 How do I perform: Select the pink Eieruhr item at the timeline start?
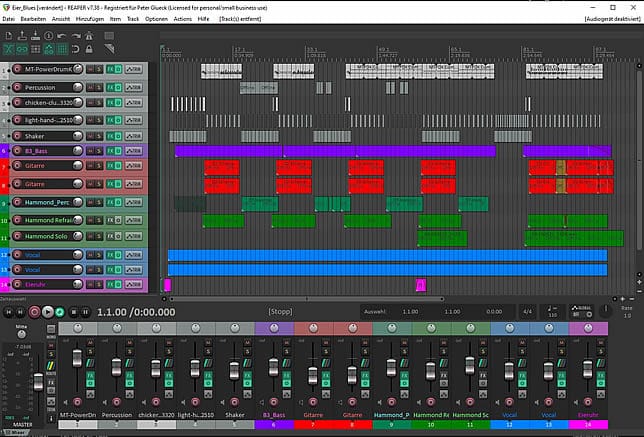click(x=167, y=286)
